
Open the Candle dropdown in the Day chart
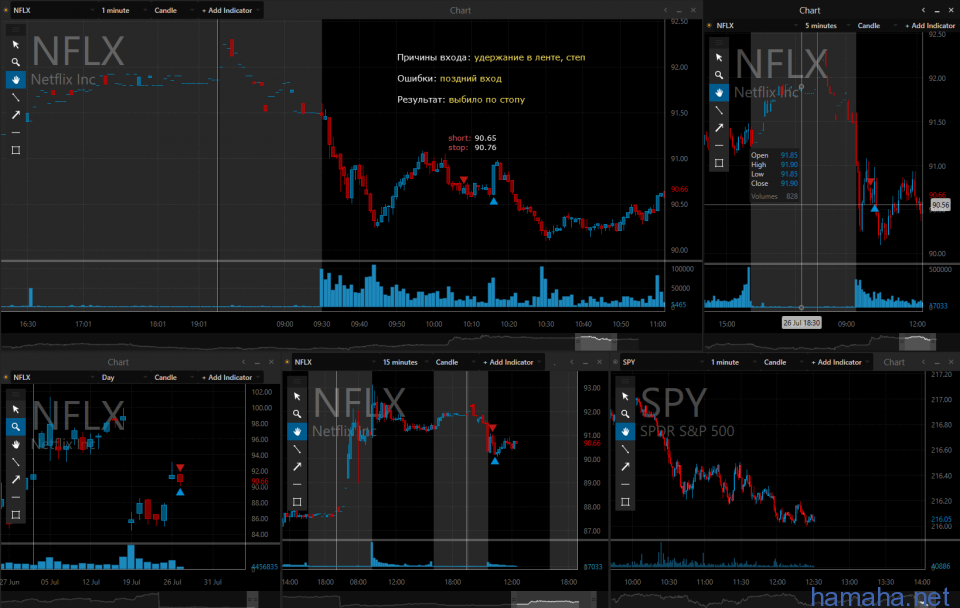click(173, 377)
